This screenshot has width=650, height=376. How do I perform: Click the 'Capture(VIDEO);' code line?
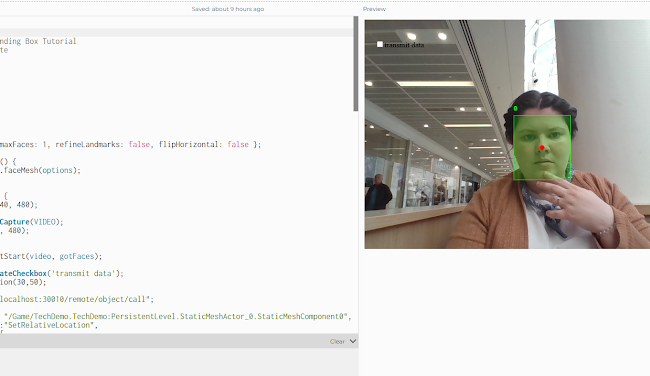(x=32, y=222)
